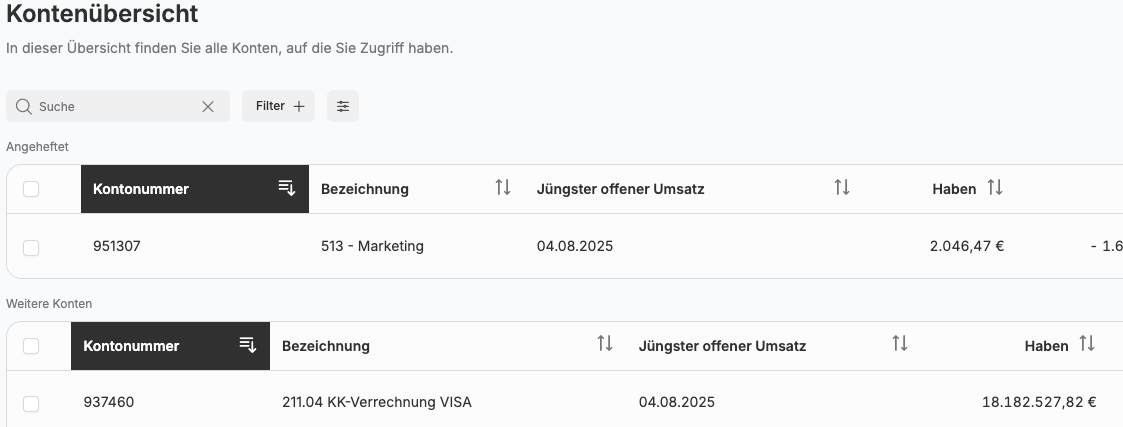Open account number 951307
The image size is (1123, 427).
(x=117, y=246)
